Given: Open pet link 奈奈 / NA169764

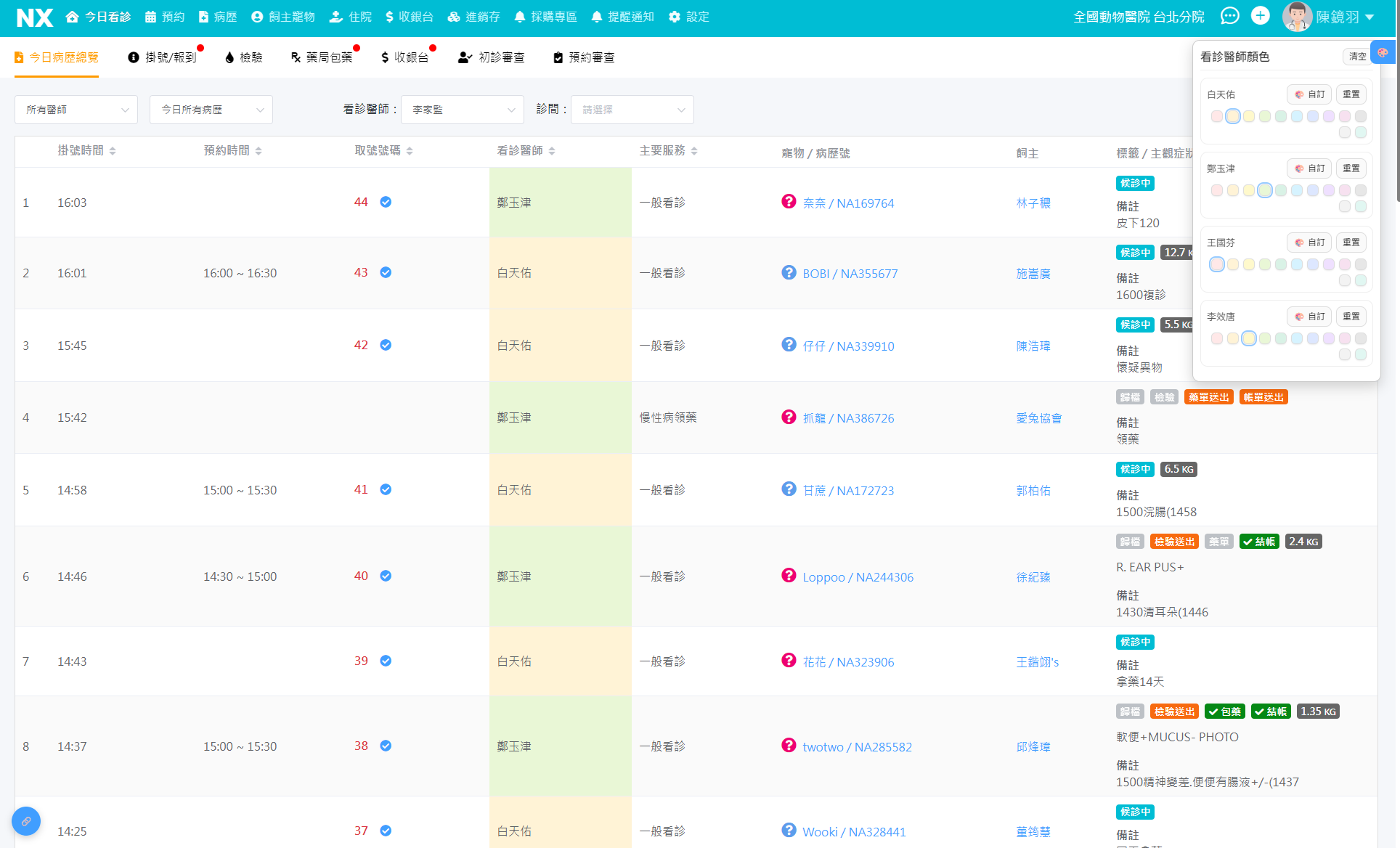Looking at the screenshot, I should coord(848,203).
